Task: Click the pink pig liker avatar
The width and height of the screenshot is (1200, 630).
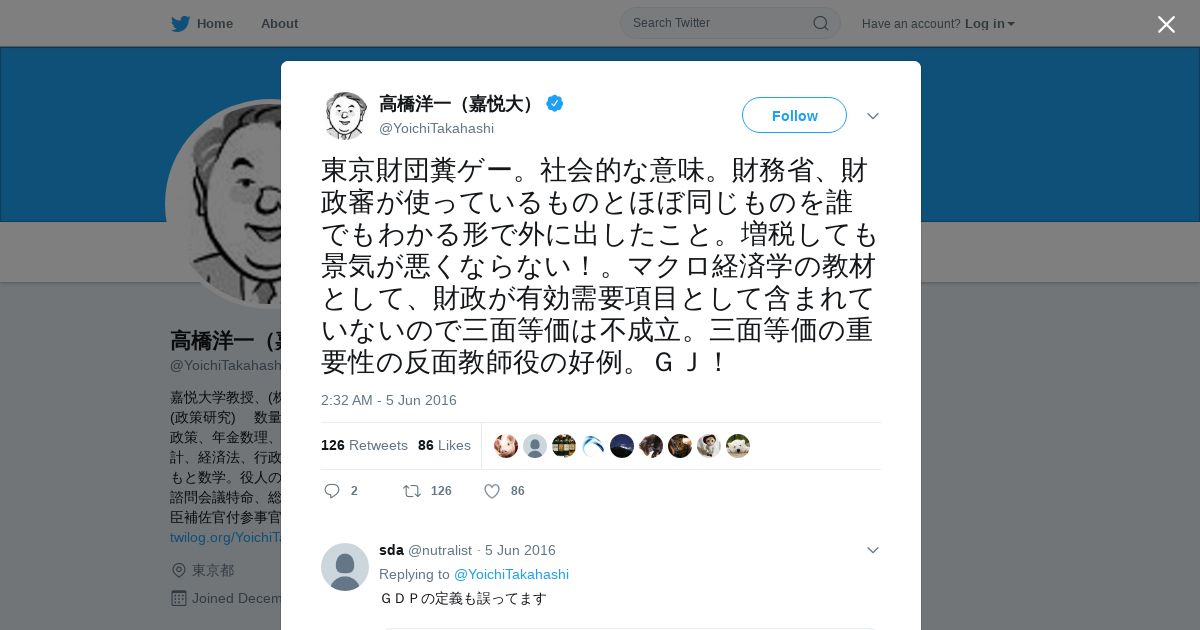Action: tap(506, 446)
